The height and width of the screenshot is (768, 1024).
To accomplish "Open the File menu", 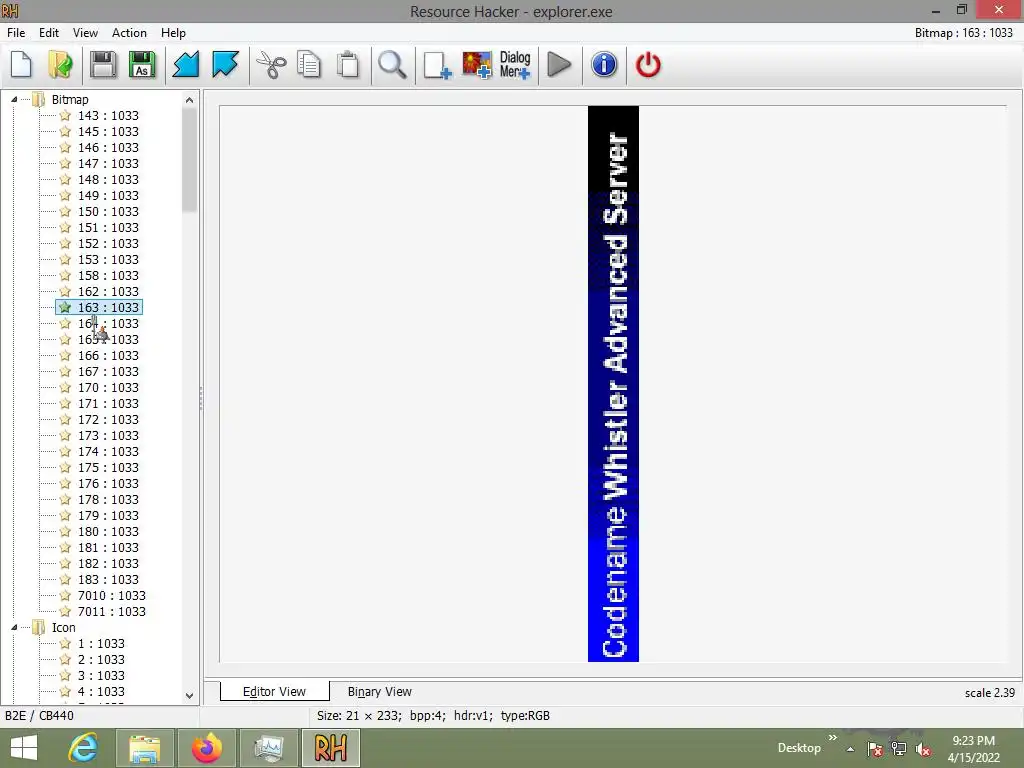I will click(16, 33).
